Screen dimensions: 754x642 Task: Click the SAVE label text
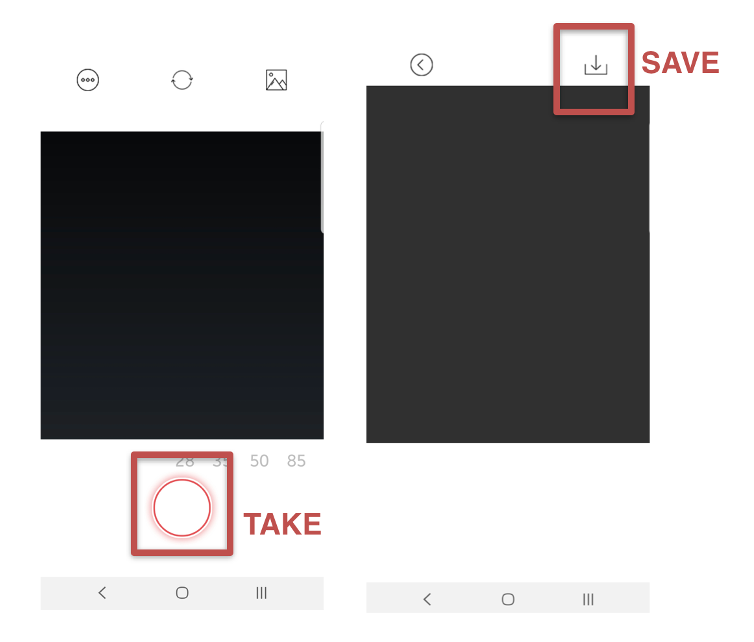680,63
